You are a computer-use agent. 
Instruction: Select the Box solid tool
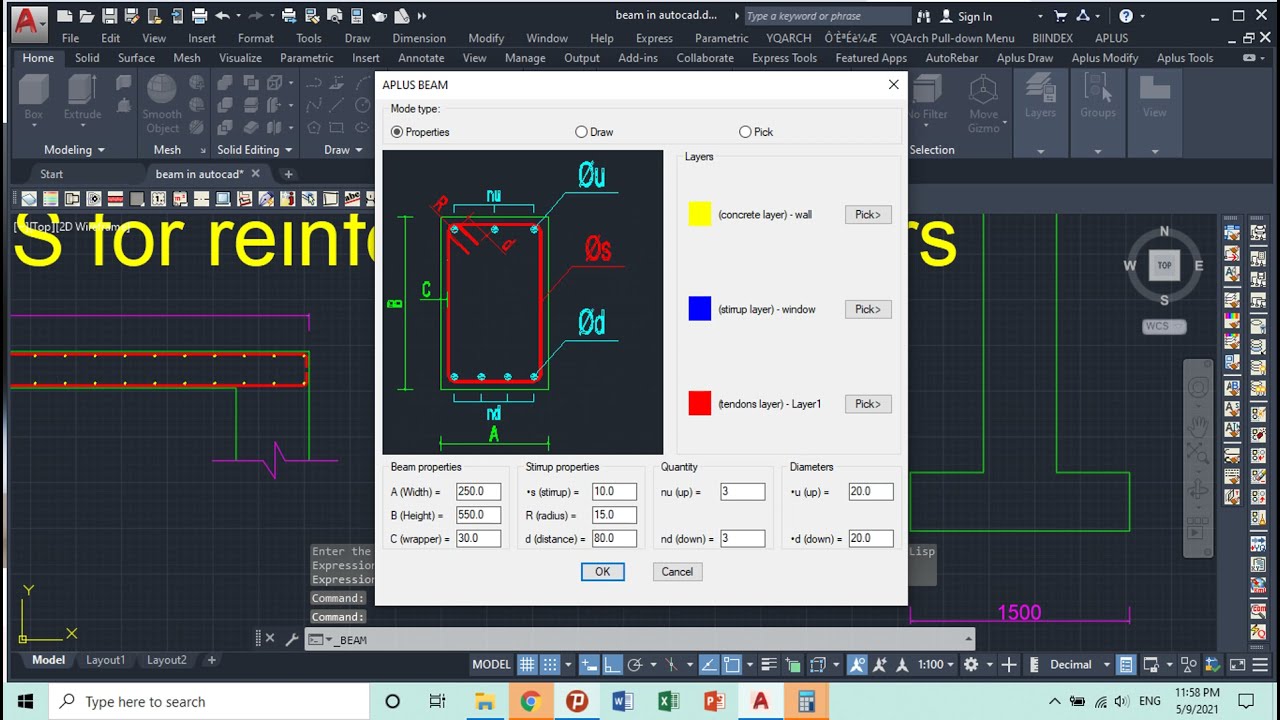coord(33,98)
